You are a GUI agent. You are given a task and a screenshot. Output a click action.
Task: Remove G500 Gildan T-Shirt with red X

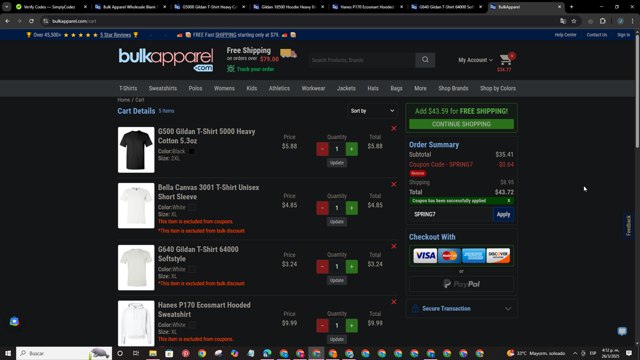click(x=394, y=129)
